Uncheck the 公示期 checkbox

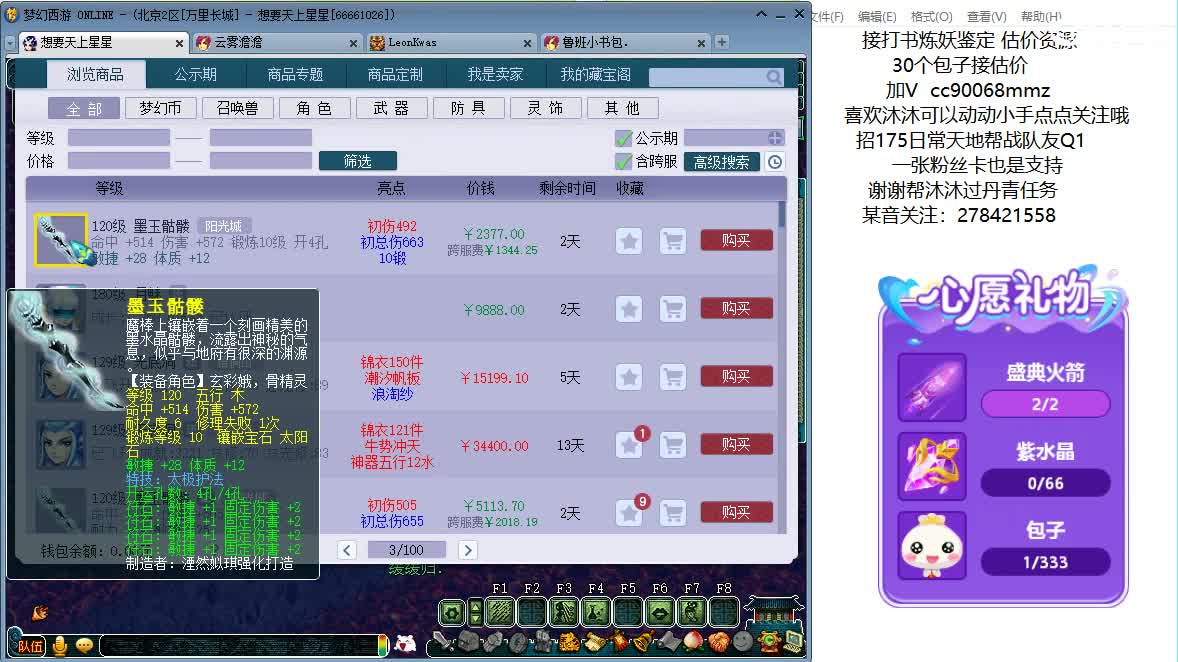623,138
